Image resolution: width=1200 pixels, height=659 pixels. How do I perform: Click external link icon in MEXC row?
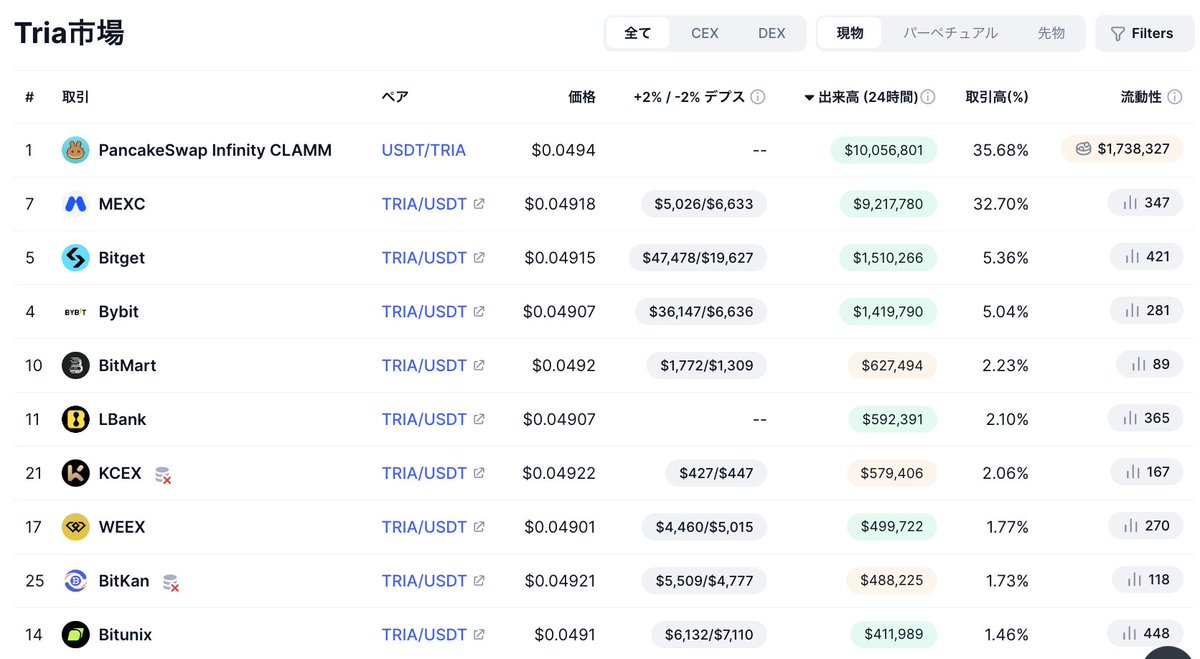479,204
